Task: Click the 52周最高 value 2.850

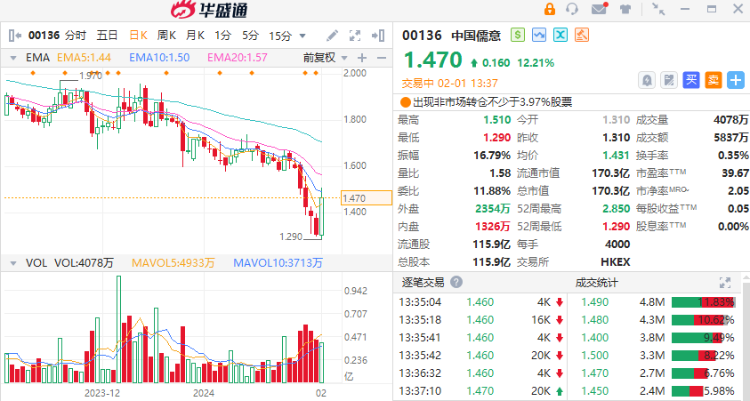Action: [x=616, y=209]
